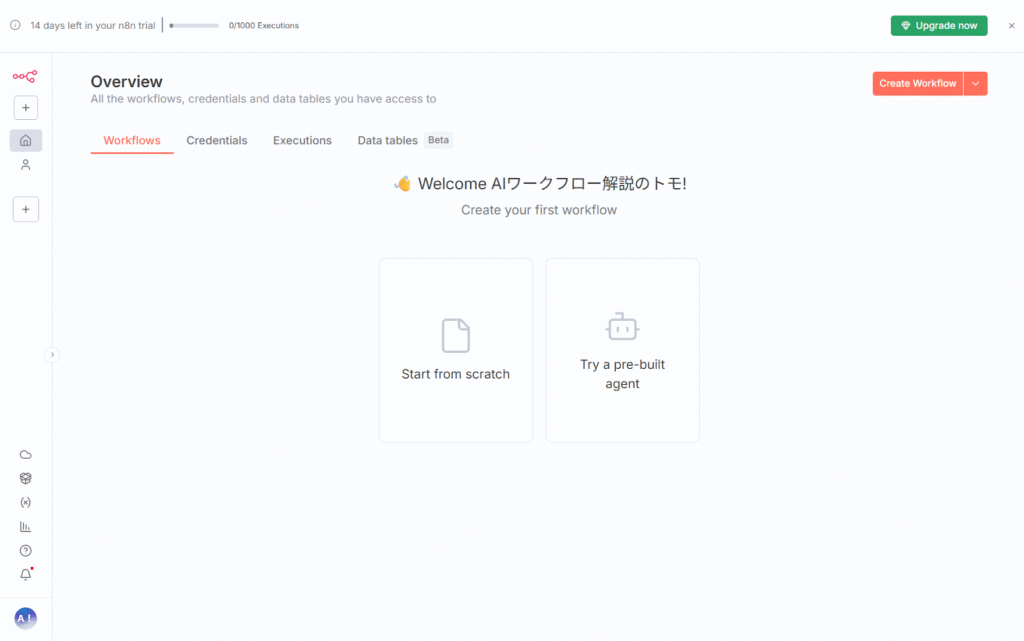The width and height of the screenshot is (1024, 641).
Task: Open the Insights bar chart icon
Action: pos(26,526)
